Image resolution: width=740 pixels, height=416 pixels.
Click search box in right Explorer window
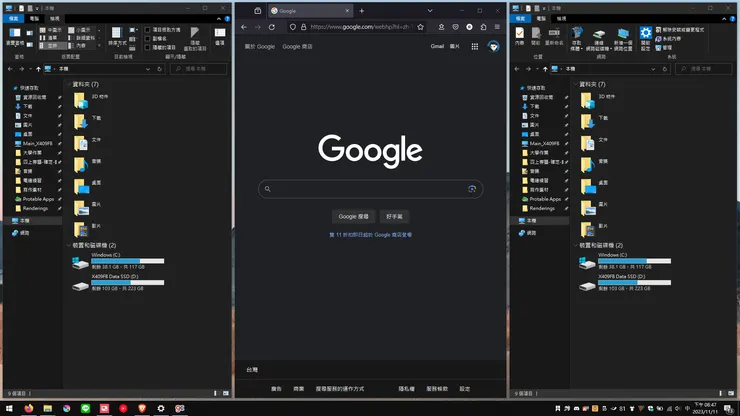(x=704, y=69)
